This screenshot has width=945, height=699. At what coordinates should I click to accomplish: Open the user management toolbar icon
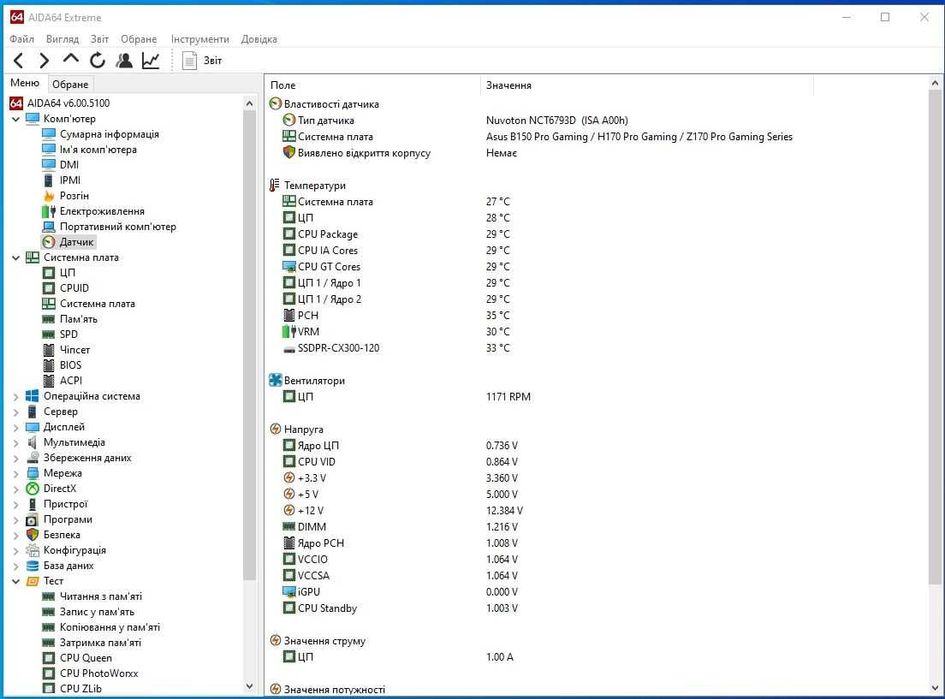click(x=124, y=60)
